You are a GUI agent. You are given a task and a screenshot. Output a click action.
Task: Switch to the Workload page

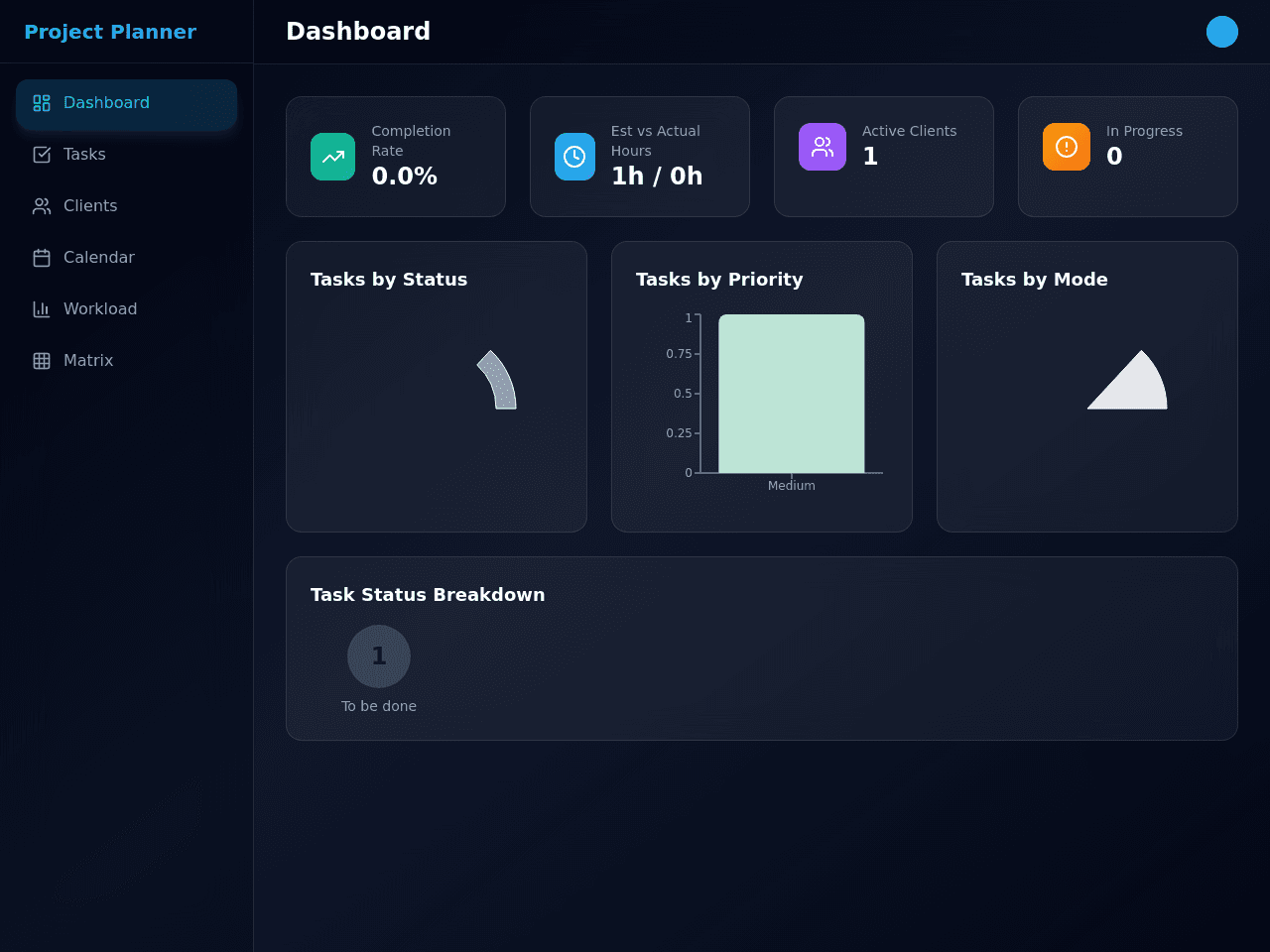[x=126, y=309]
